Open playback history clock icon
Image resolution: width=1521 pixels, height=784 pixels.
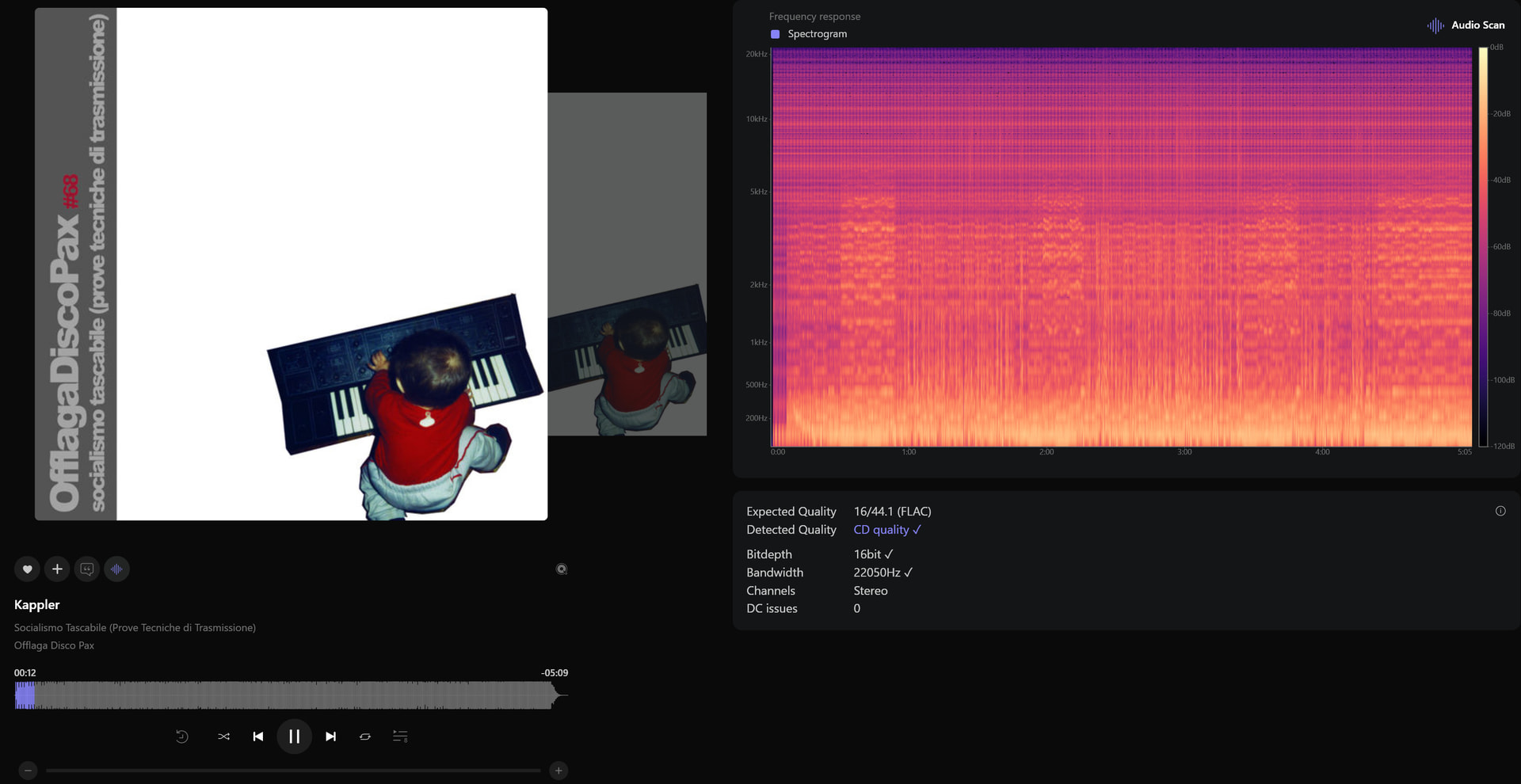tap(181, 736)
